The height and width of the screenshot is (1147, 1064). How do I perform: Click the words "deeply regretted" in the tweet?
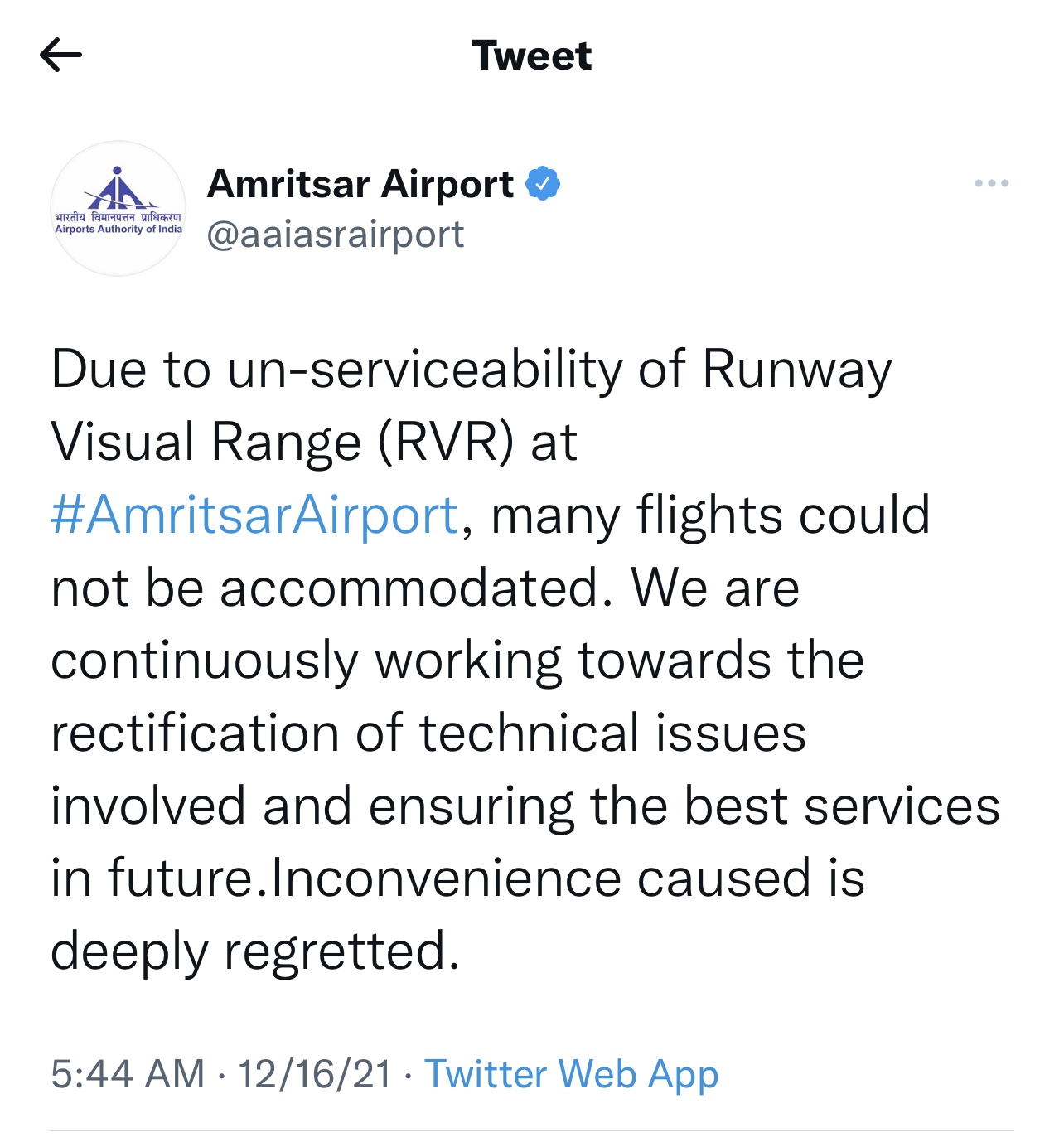254,951
